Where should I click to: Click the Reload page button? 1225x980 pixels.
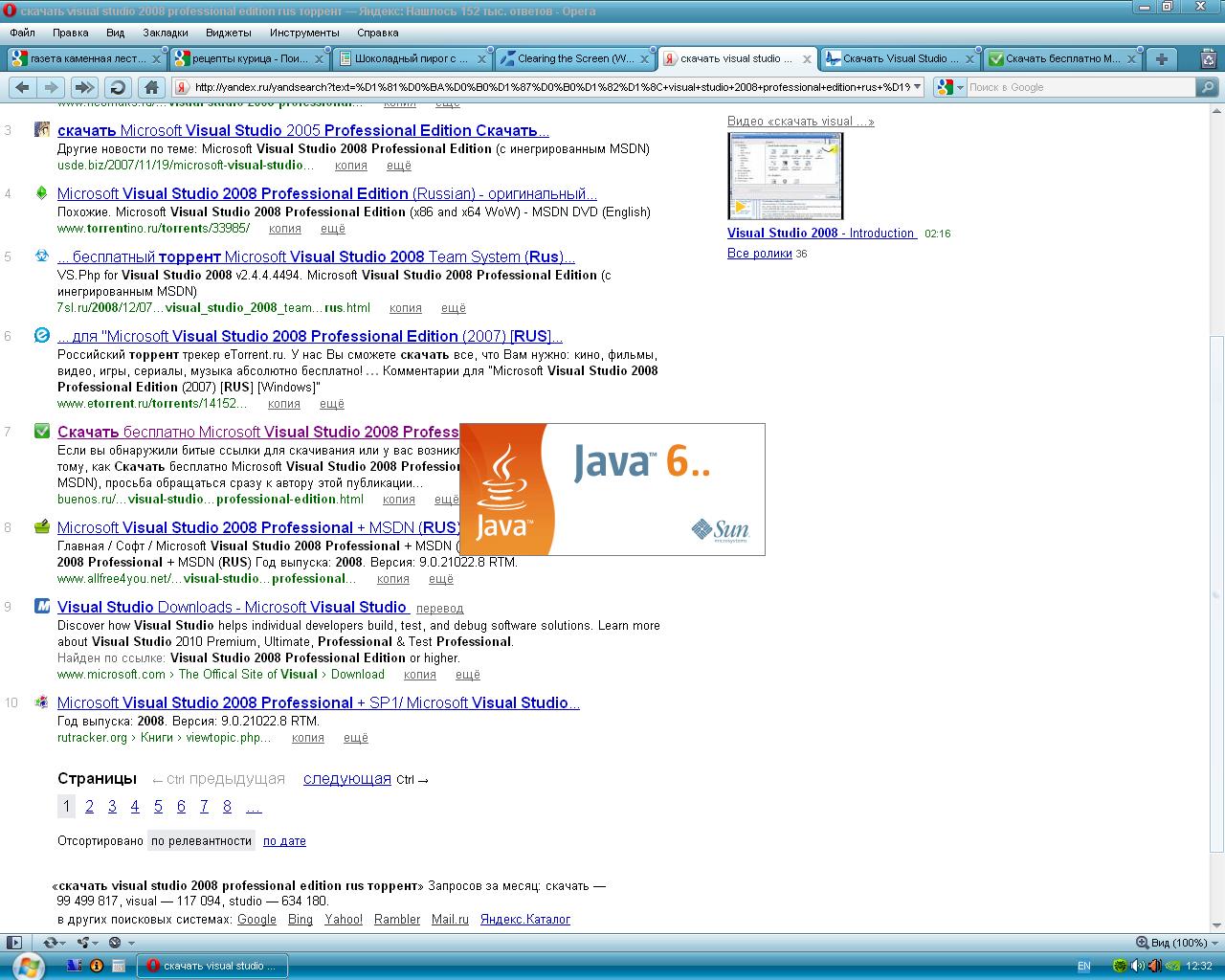(117, 87)
